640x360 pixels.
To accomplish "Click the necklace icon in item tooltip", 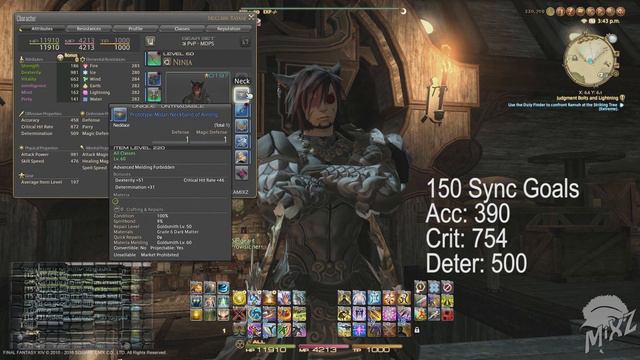I will tap(120, 115).
